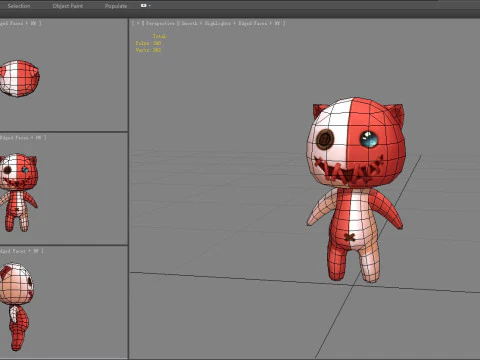
Task: Select the doll in side-view viewport
Action: (x=17, y=307)
